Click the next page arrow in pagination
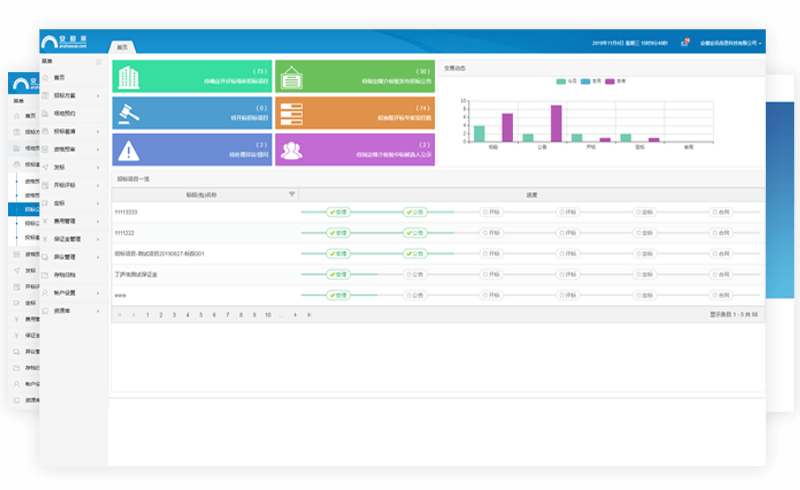Screen dimensions: 800x490 click(x=295, y=315)
